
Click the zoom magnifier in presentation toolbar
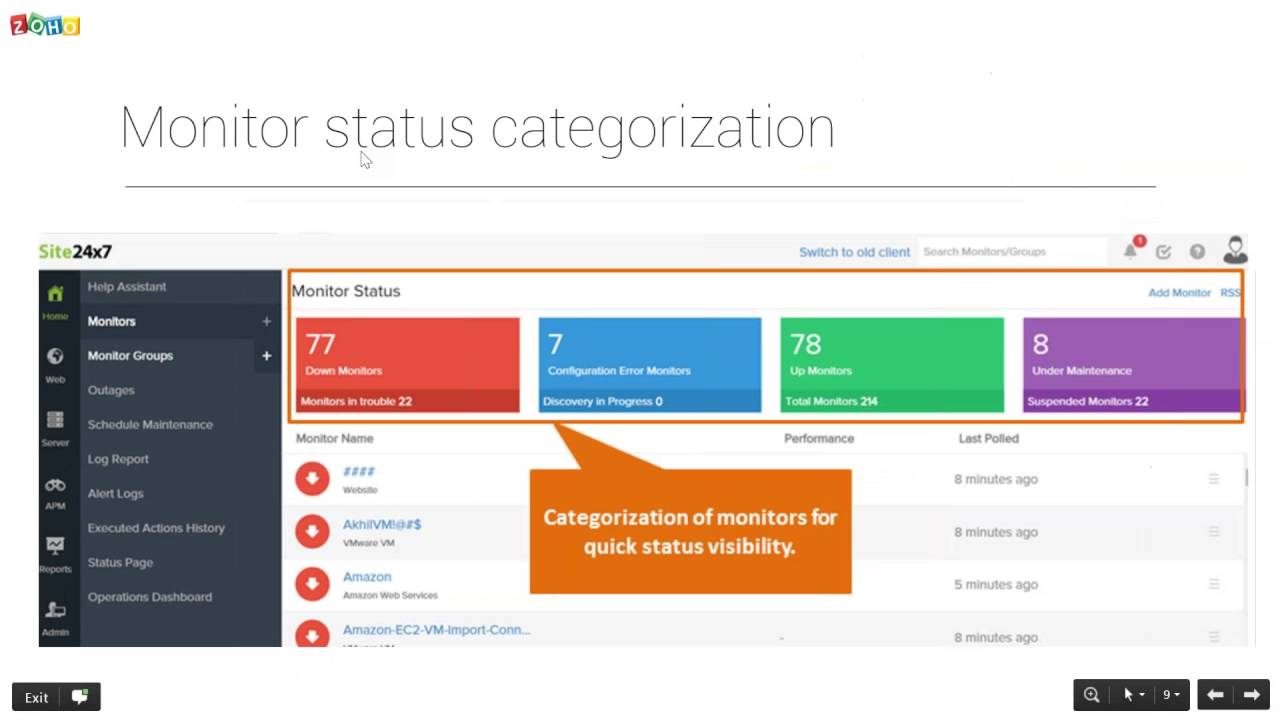1092,695
